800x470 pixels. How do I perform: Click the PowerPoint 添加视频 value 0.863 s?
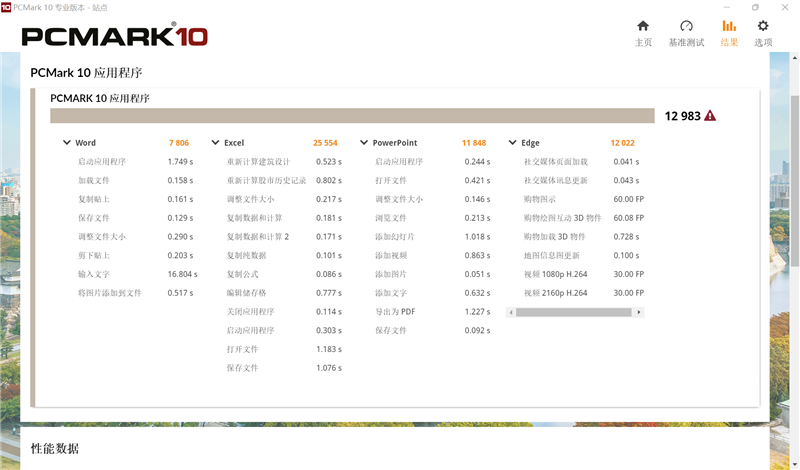click(477, 255)
